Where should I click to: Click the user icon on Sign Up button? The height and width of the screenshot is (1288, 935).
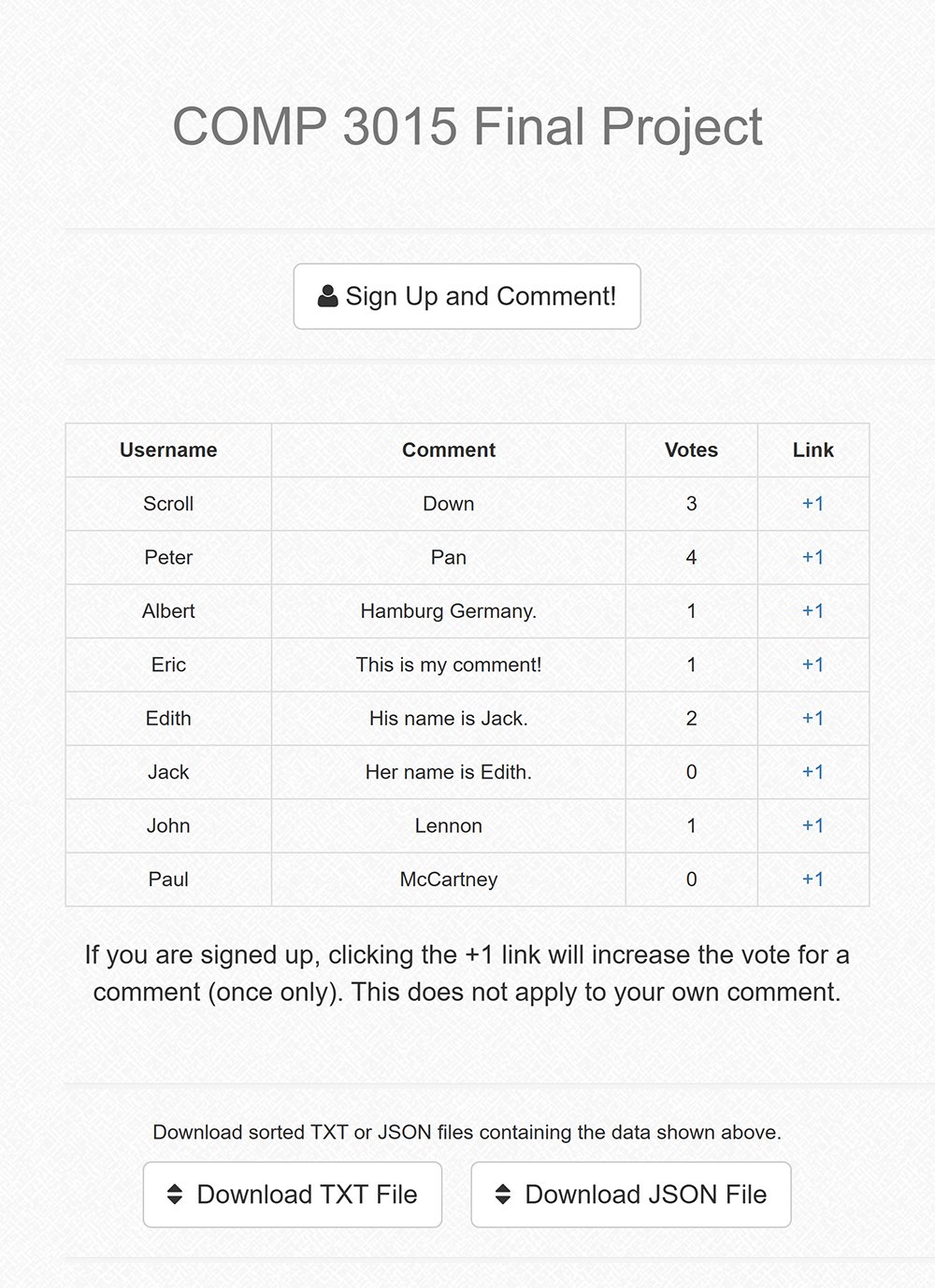click(x=327, y=296)
